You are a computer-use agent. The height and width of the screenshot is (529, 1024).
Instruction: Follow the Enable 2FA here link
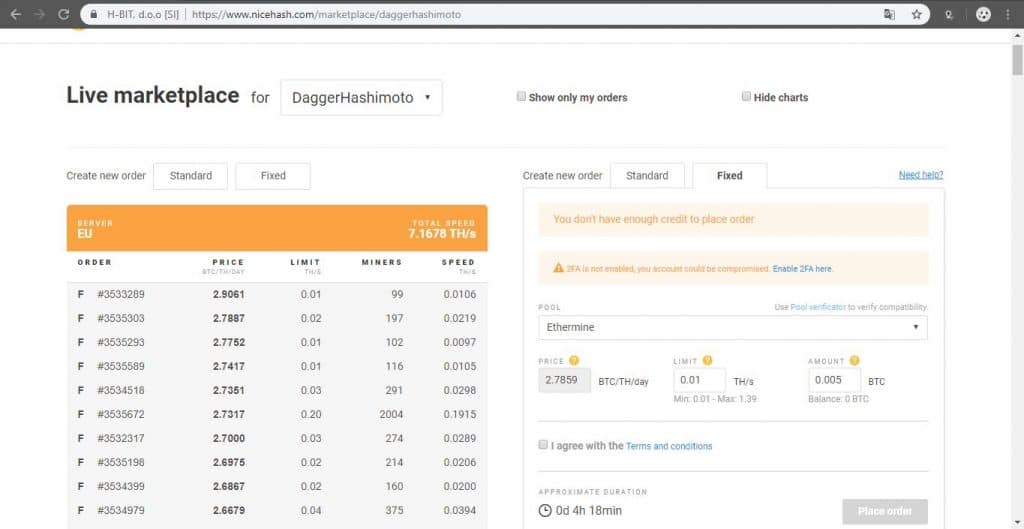803,268
